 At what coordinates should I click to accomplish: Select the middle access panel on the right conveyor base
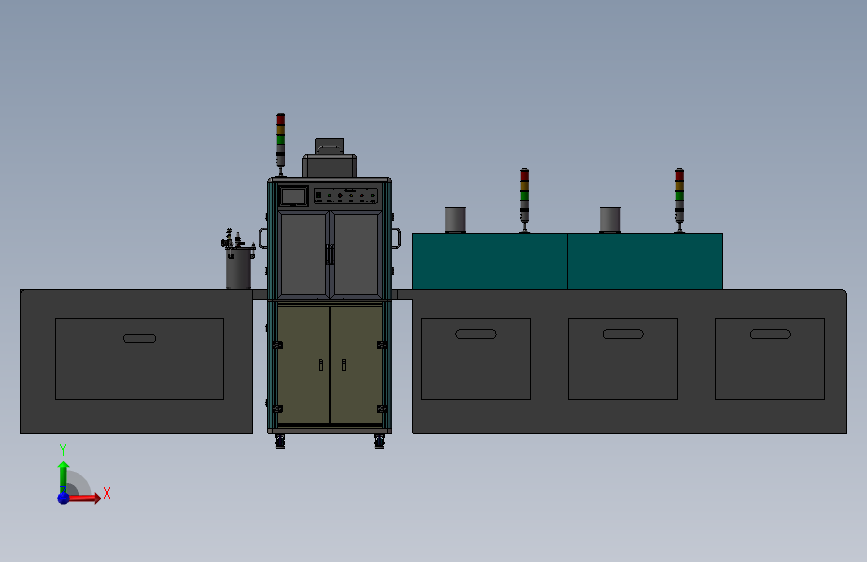coord(623,359)
